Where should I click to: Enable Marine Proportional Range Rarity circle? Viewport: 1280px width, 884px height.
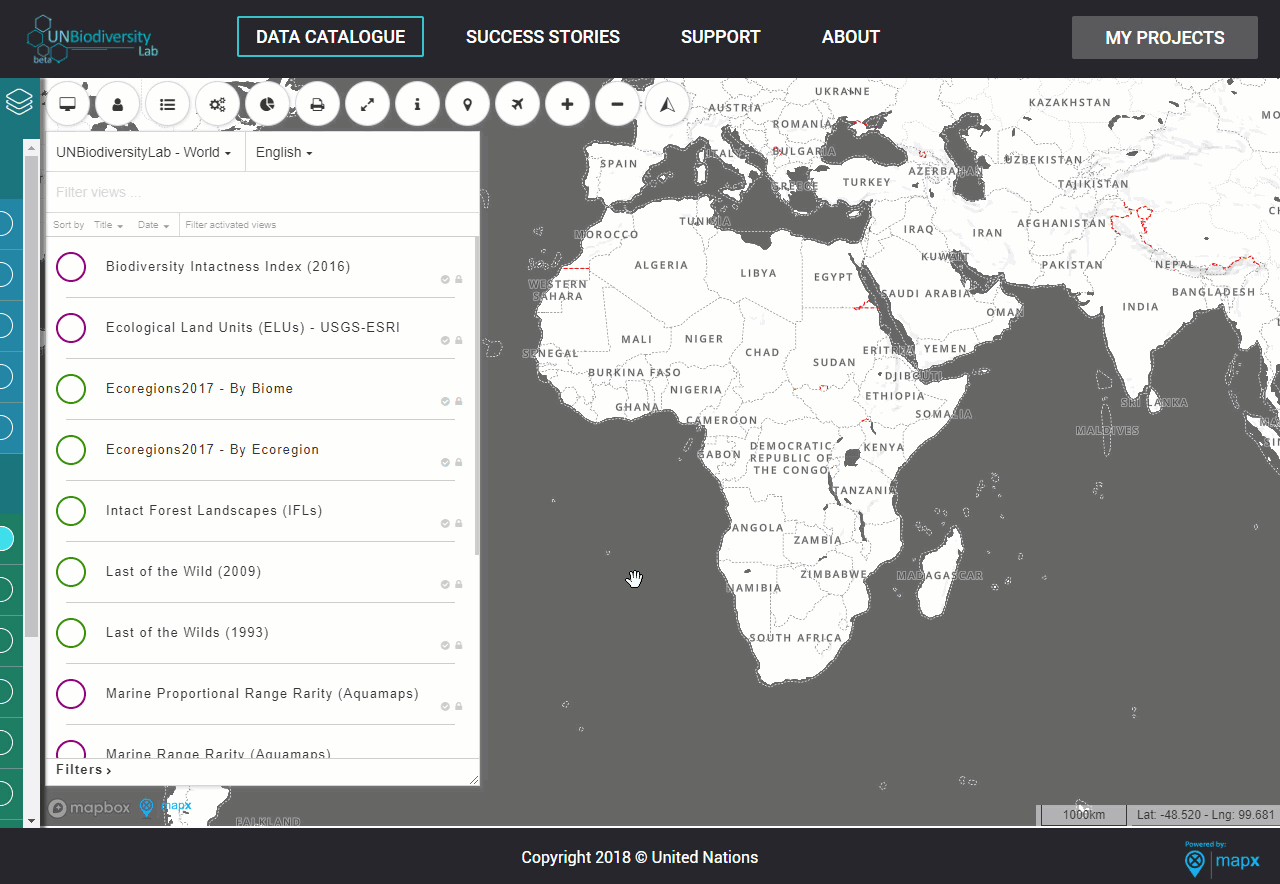click(x=71, y=694)
